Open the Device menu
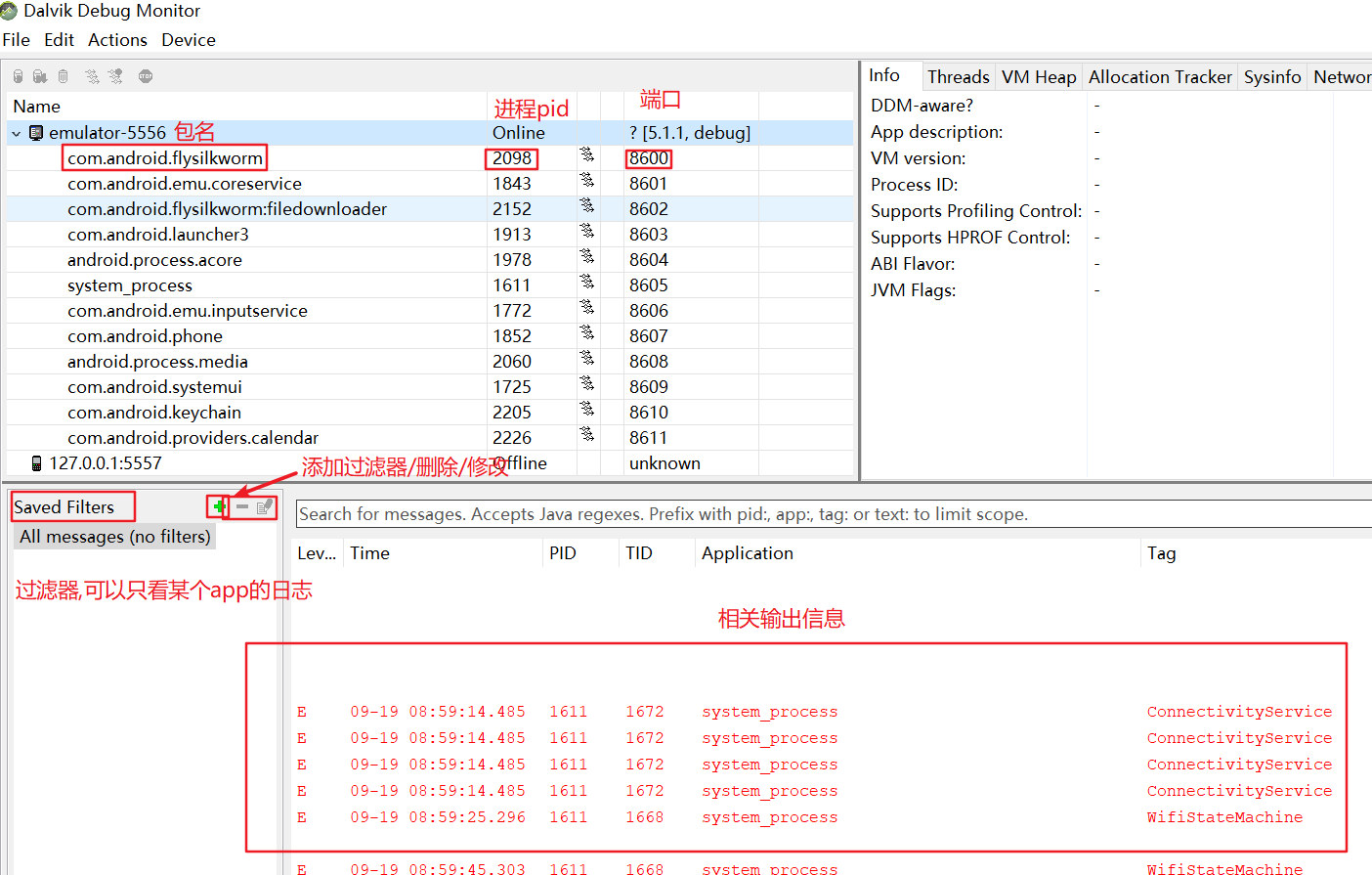This screenshot has height=875, width=1372. coord(189,40)
